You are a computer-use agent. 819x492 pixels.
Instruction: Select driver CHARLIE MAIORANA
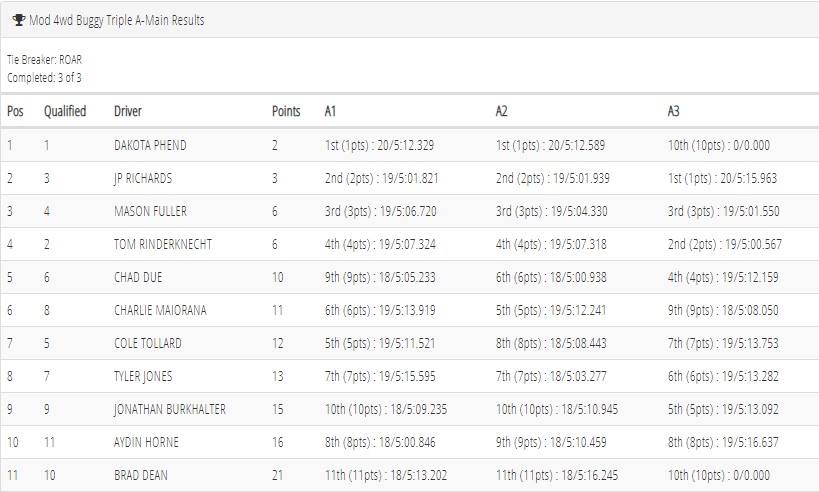160,310
